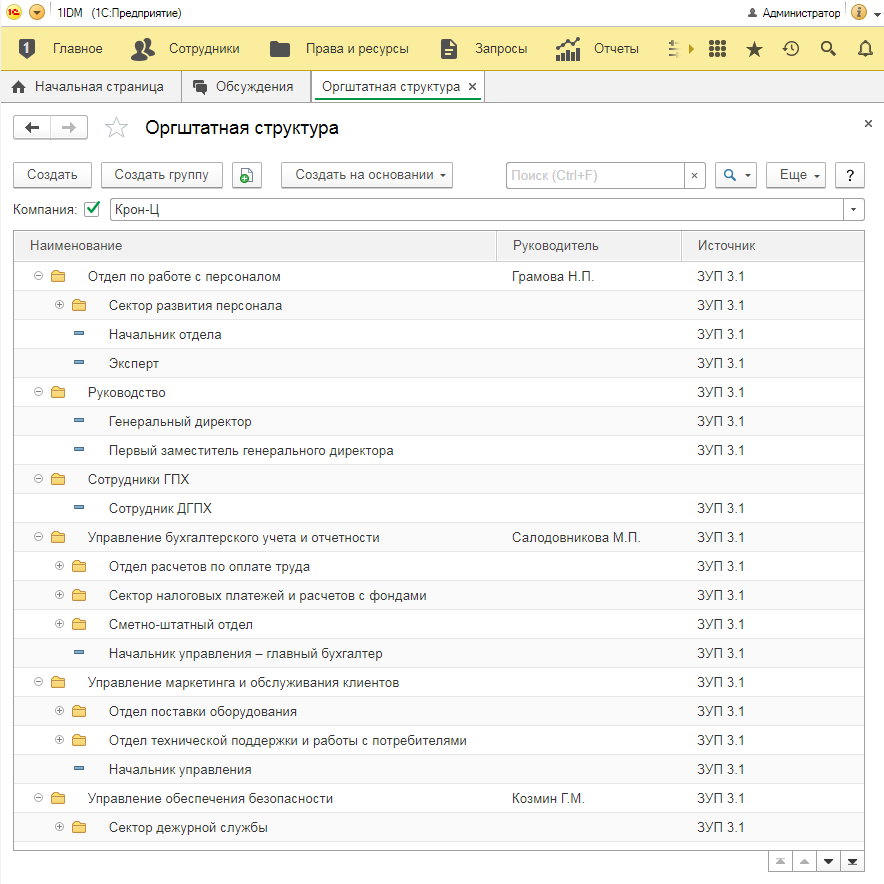Select the Начальник отдела row

pyautogui.click(x=439, y=334)
